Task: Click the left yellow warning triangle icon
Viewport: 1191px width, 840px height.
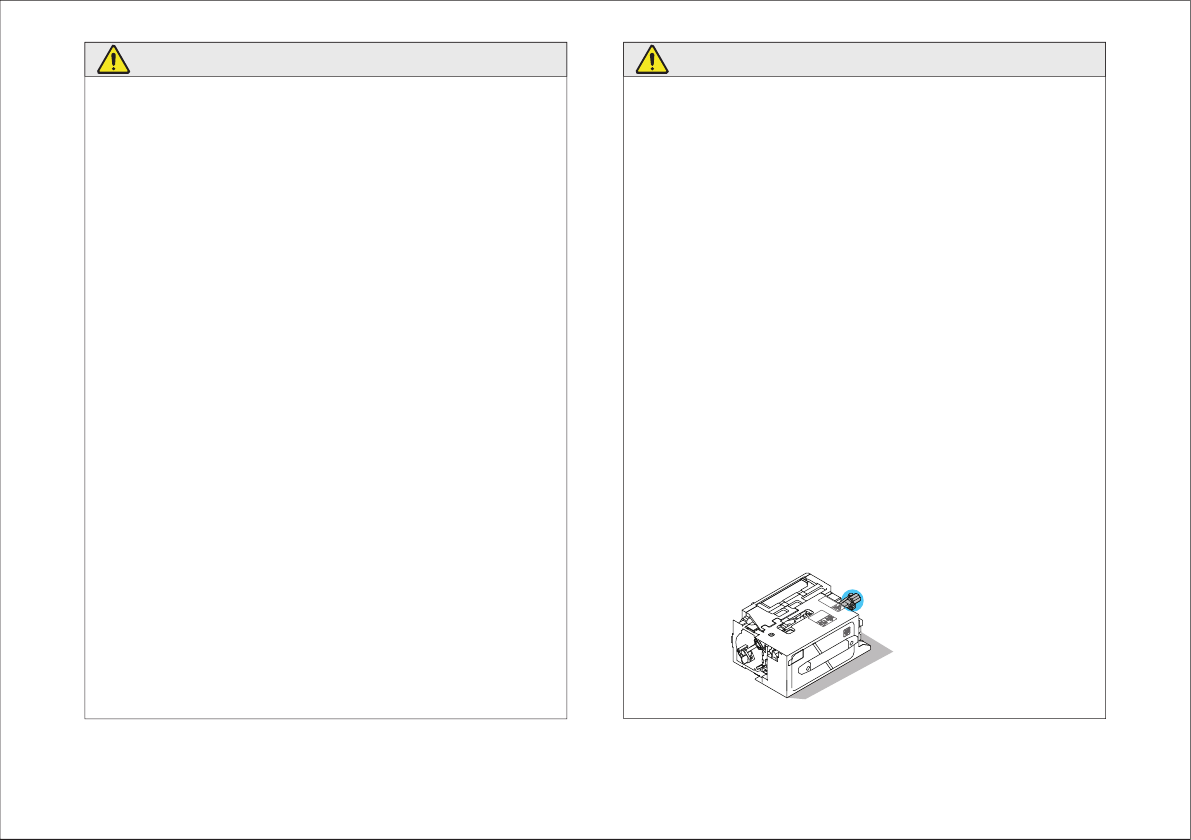Action: (x=113, y=60)
